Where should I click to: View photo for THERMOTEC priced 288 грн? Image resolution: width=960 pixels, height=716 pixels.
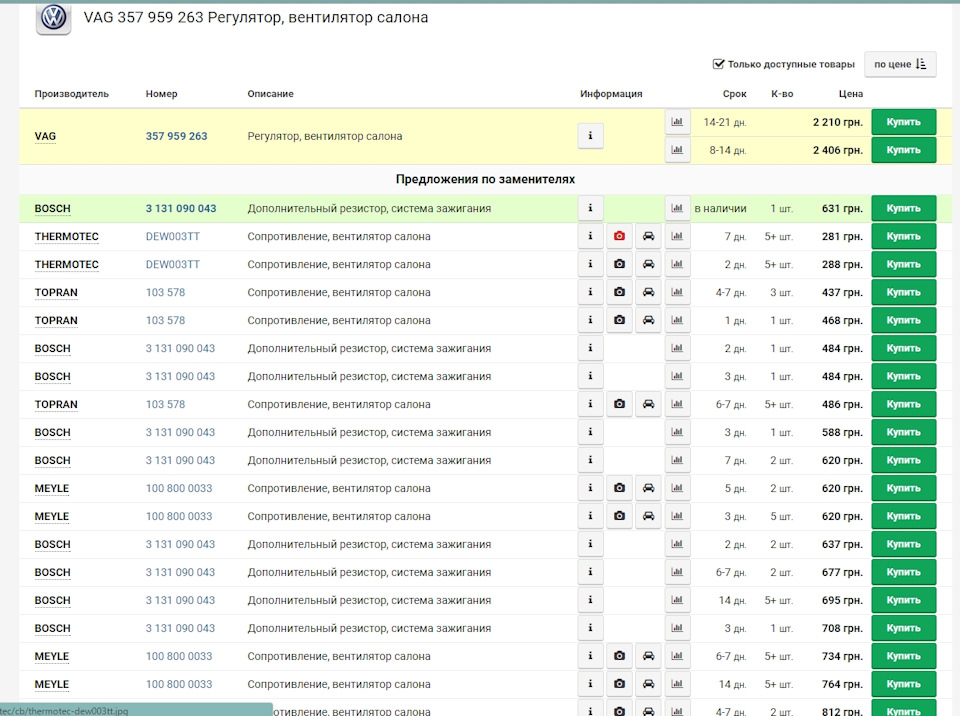pyautogui.click(x=619, y=265)
